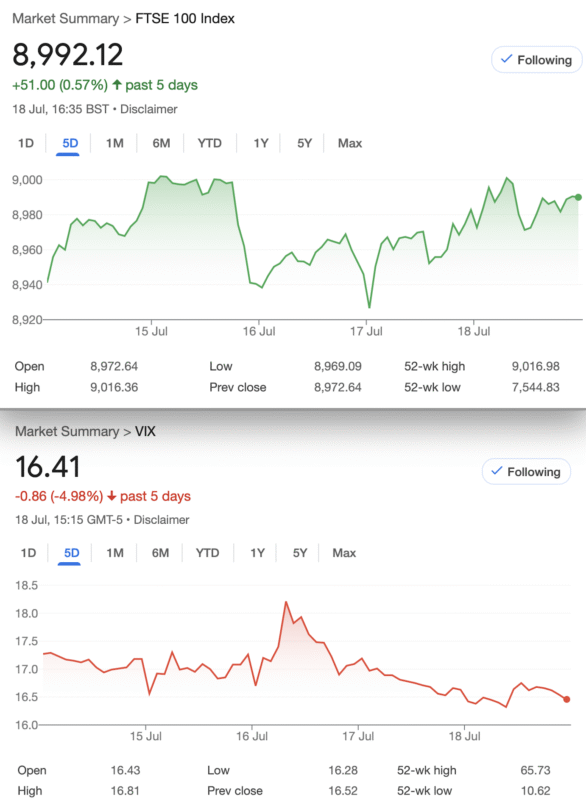Click the FTSE 100 Index title
The height and width of the screenshot is (800, 586).
(x=185, y=19)
